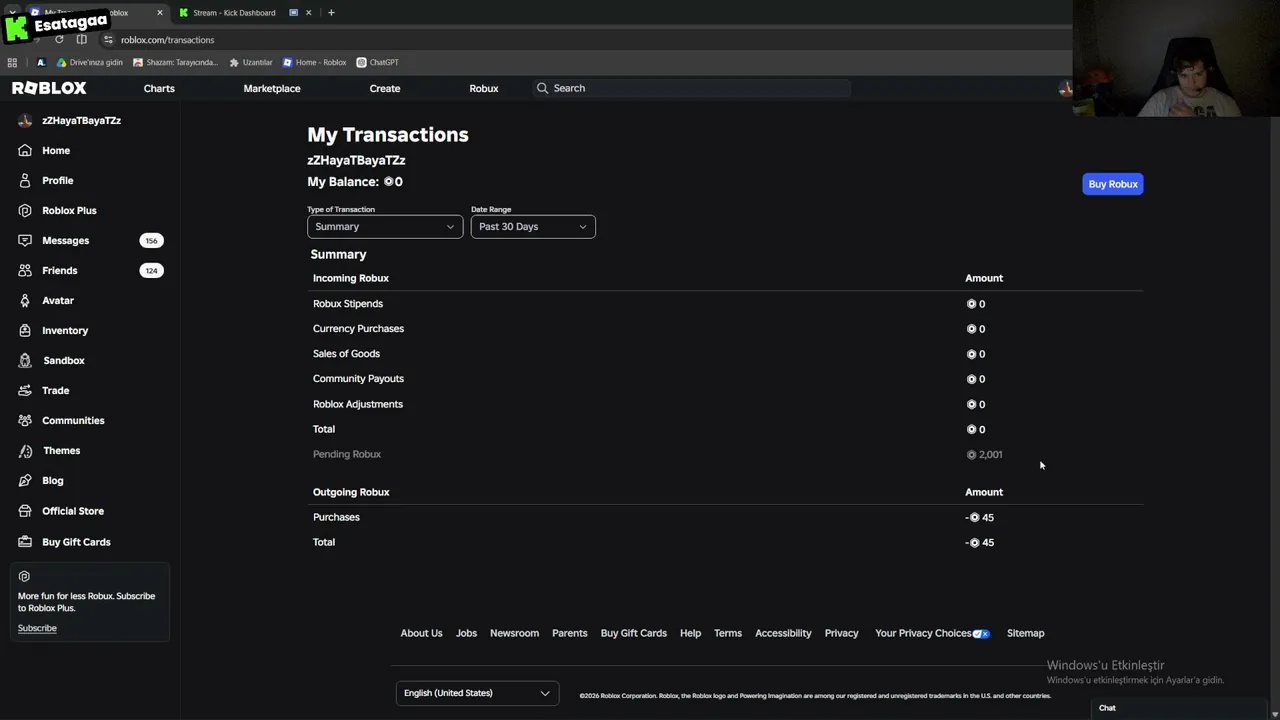This screenshot has height=720, width=1280.
Task: View site information icon beside the URL
Action: coord(108,40)
